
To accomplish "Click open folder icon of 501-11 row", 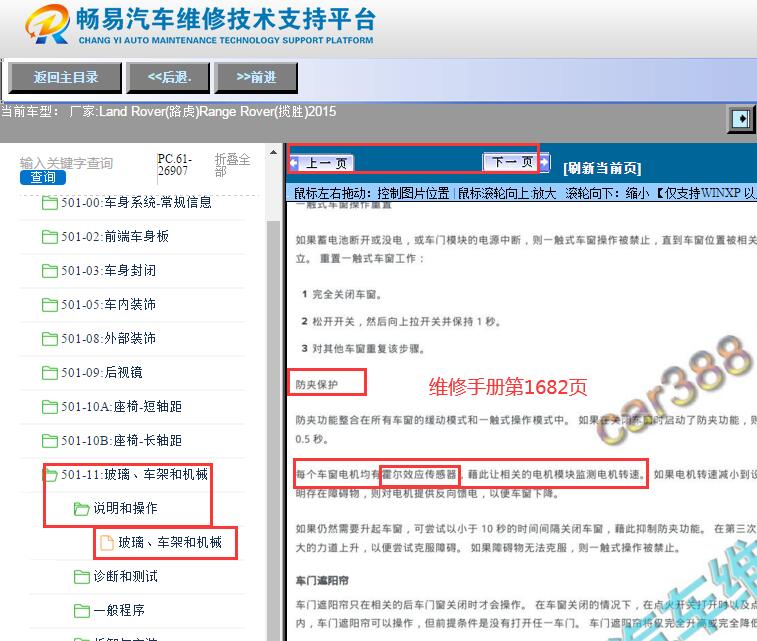I will pos(49,475).
